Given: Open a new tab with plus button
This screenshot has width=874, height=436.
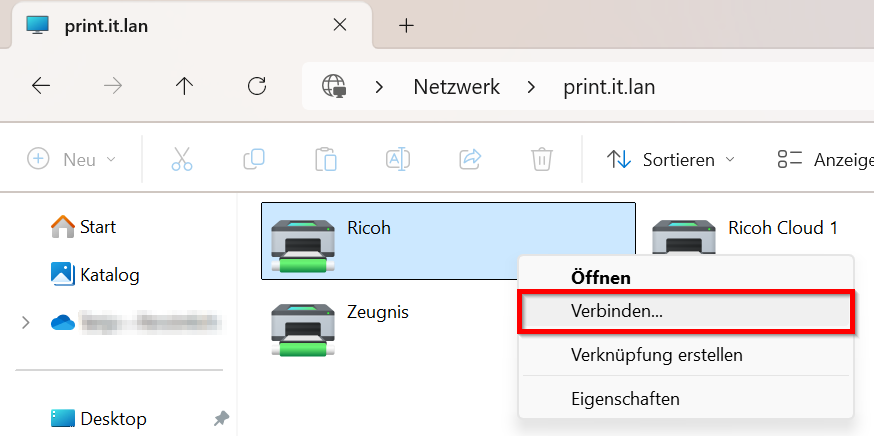Looking at the screenshot, I should tap(406, 26).
